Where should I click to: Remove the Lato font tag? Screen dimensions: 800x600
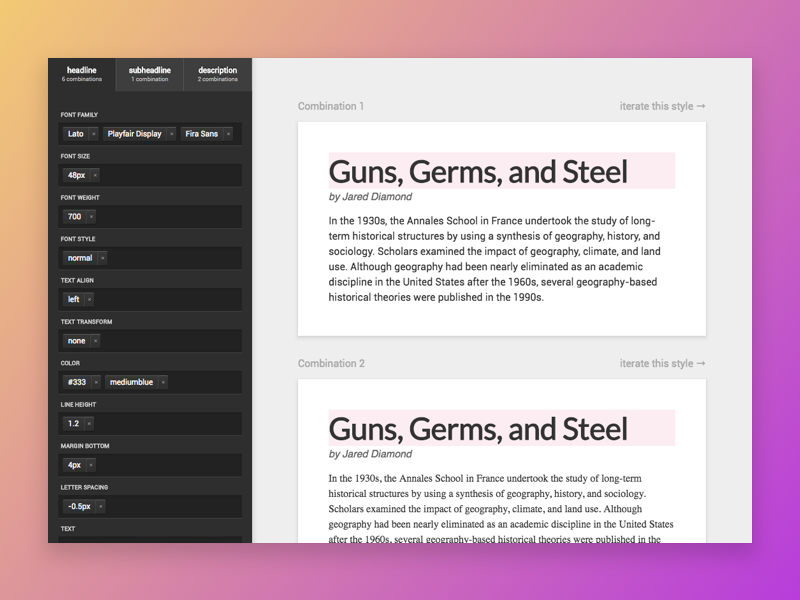[93, 134]
